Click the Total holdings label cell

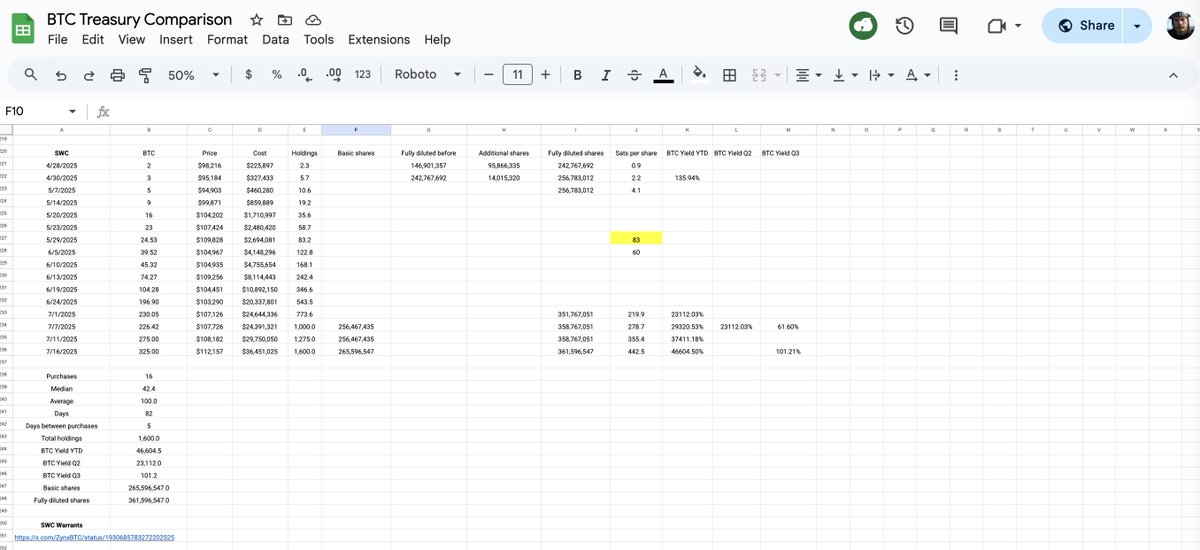point(62,438)
